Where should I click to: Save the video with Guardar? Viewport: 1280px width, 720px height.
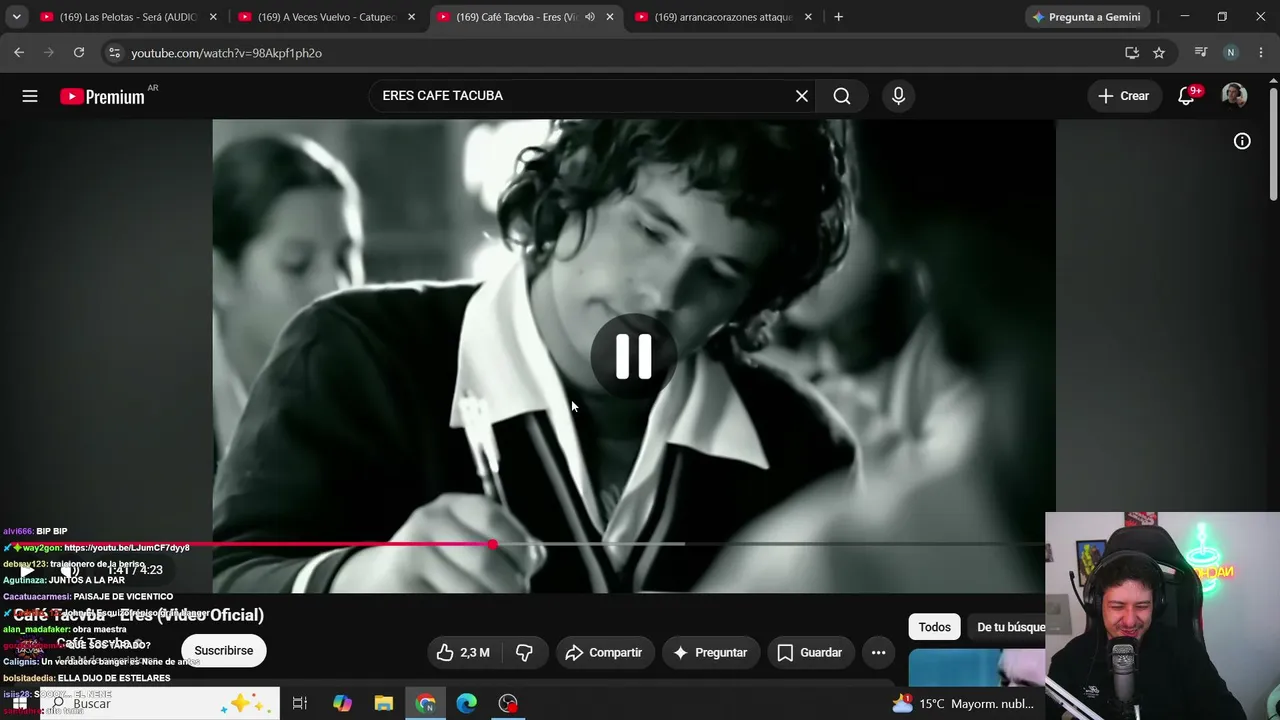[810, 653]
